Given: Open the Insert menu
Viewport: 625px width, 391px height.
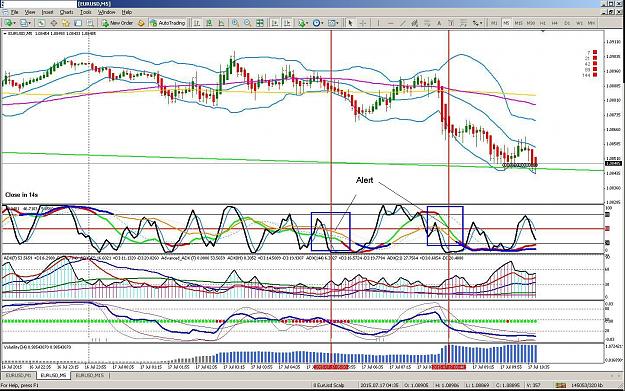Looking at the screenshot, I should point(47,12).
